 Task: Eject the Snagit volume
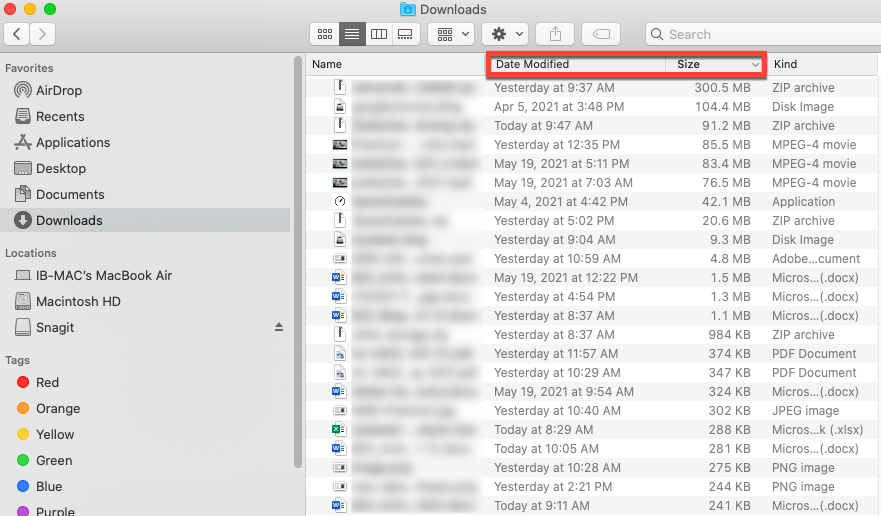pyautogui.click(x=279, y=327)
